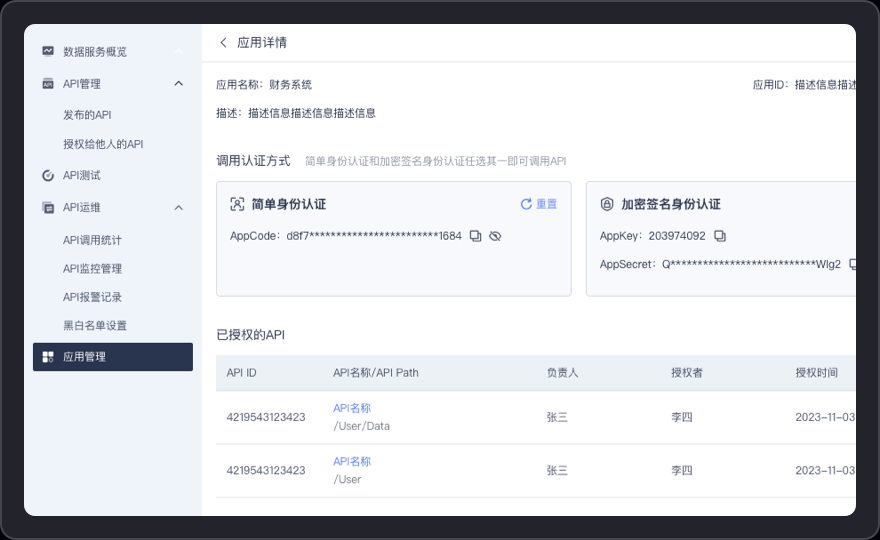Image resolution: width=880 pixels, height=540 pixels.
Task: Collapse the API运维 menu section
Action: (178, 208)
